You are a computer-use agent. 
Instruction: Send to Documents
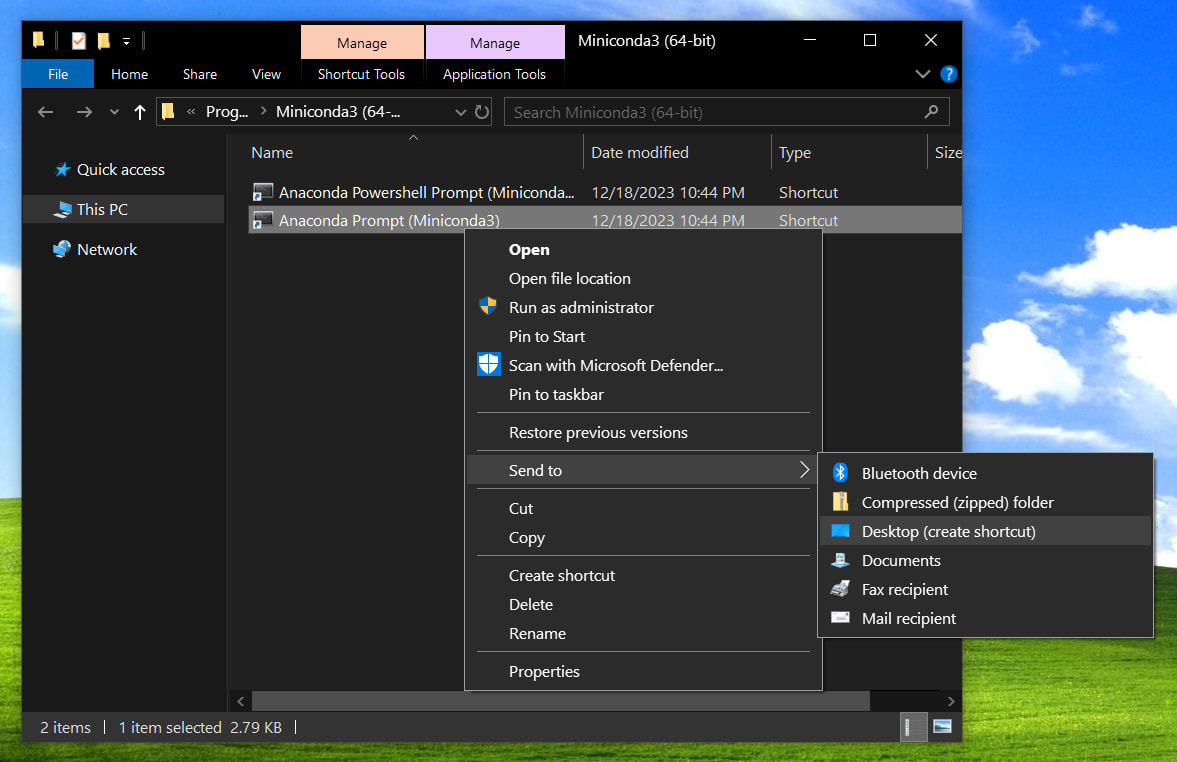point(985,560)
